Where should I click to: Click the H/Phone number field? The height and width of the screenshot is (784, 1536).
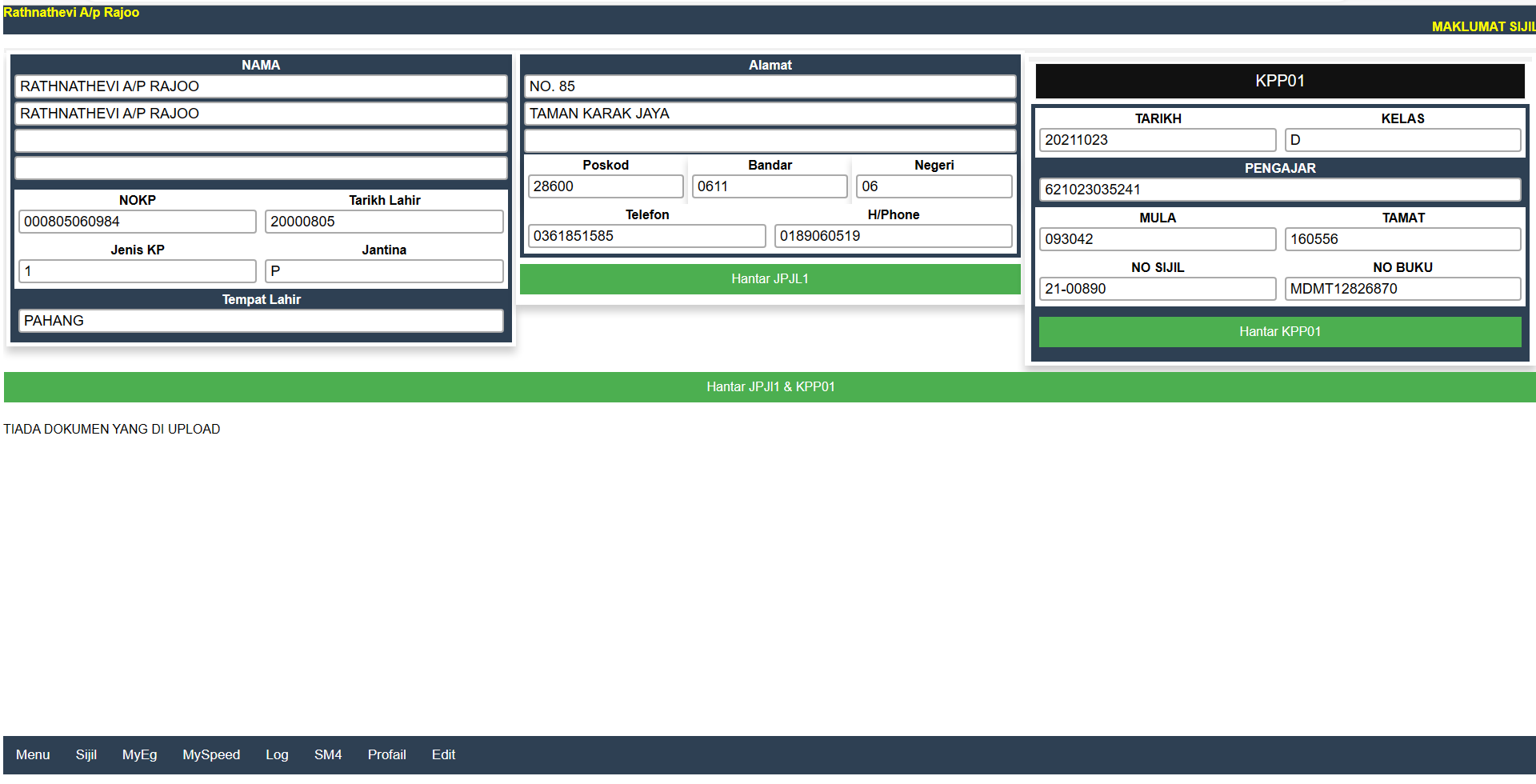(x=893, y=236)
